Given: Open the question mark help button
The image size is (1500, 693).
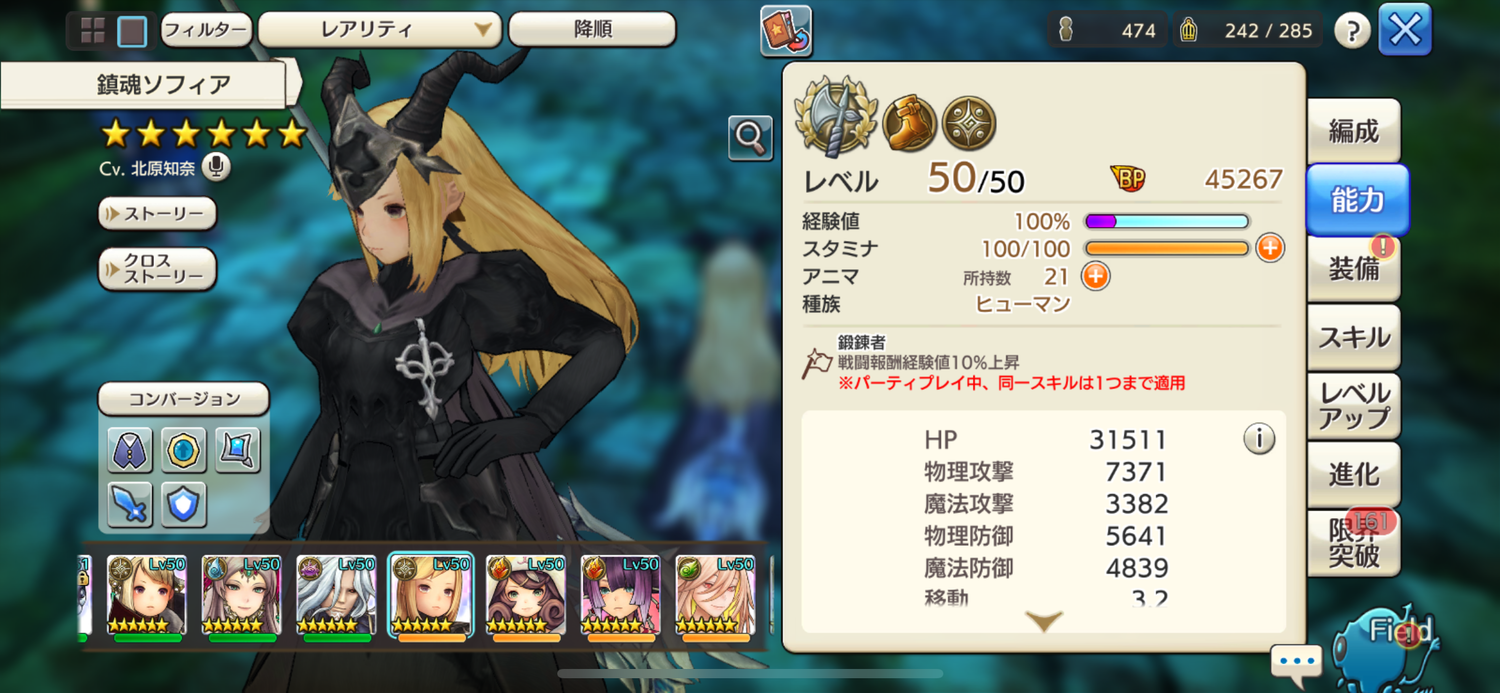Looking at the screenshot, I should pyautogui.click(x=1352, y=31).
